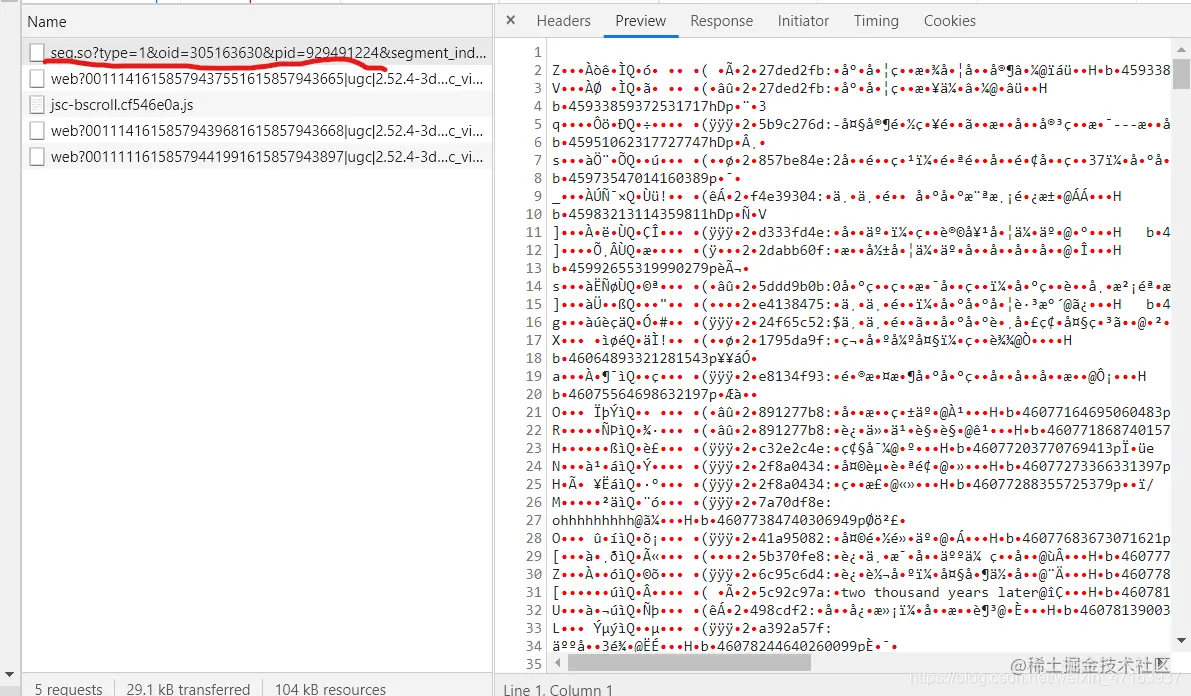Click the file icon of web?001141615857943968
The image size is (1191, 696).
(36, 131)
